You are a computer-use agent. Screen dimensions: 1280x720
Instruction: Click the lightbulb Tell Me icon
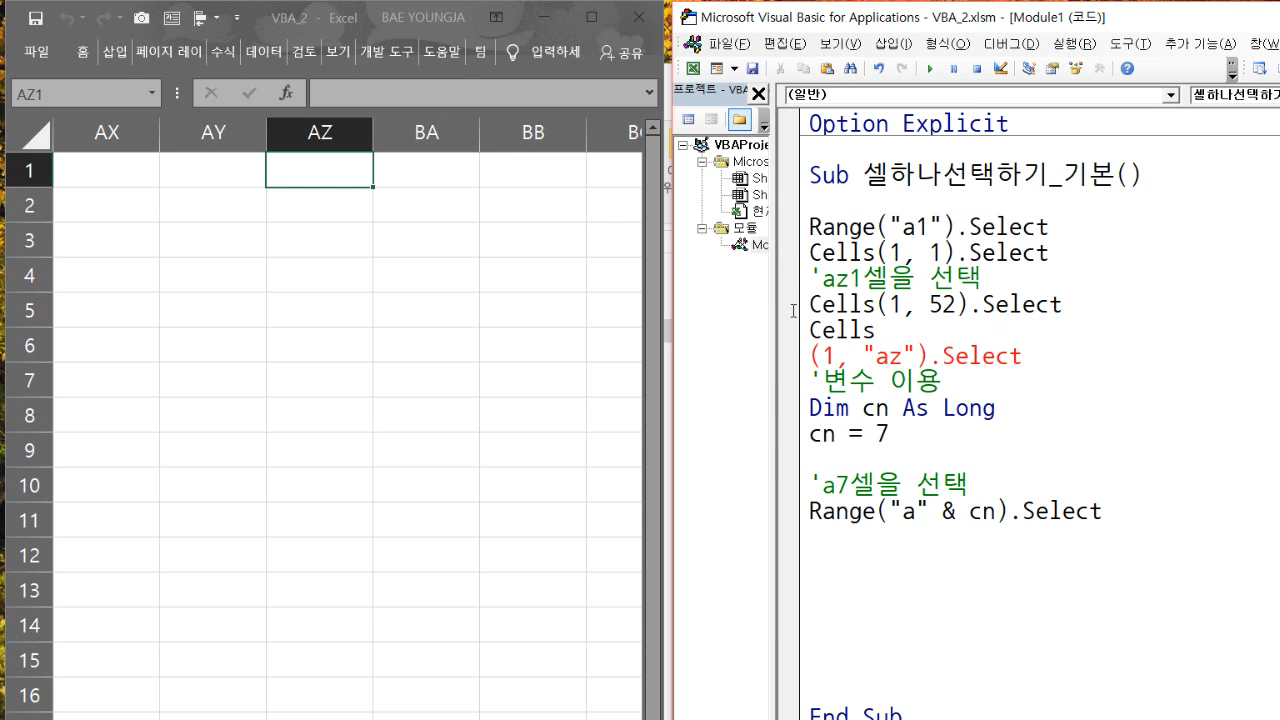point(513,52)
